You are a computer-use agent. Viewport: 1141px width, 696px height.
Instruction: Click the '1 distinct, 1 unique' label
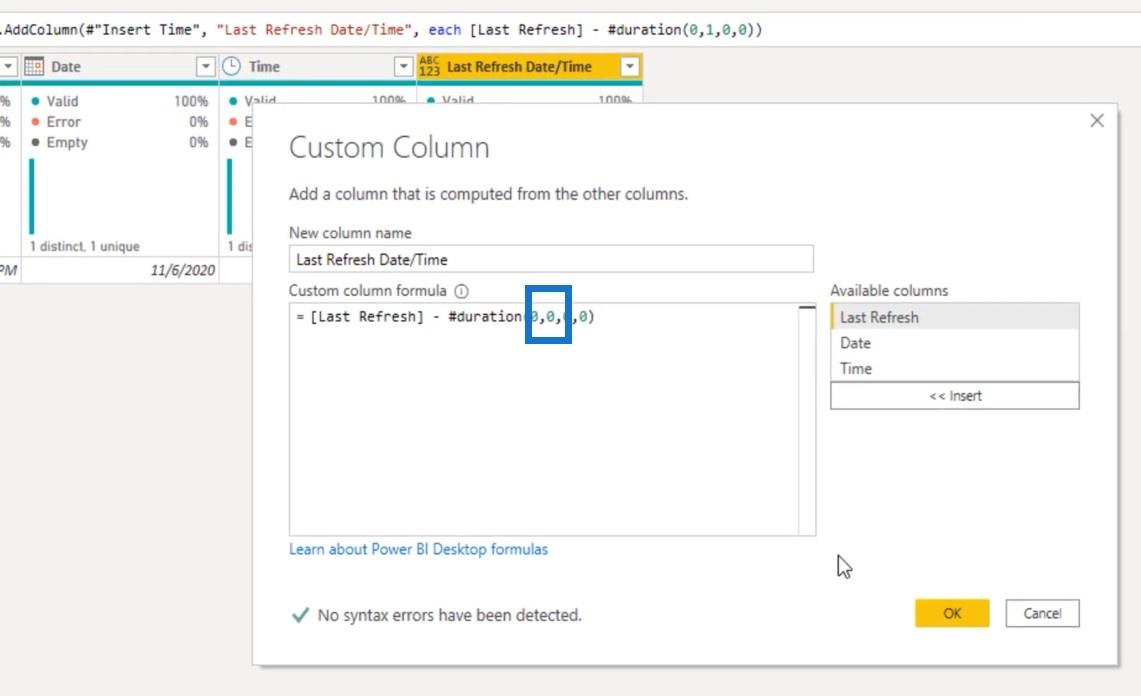tap(84, 246)
